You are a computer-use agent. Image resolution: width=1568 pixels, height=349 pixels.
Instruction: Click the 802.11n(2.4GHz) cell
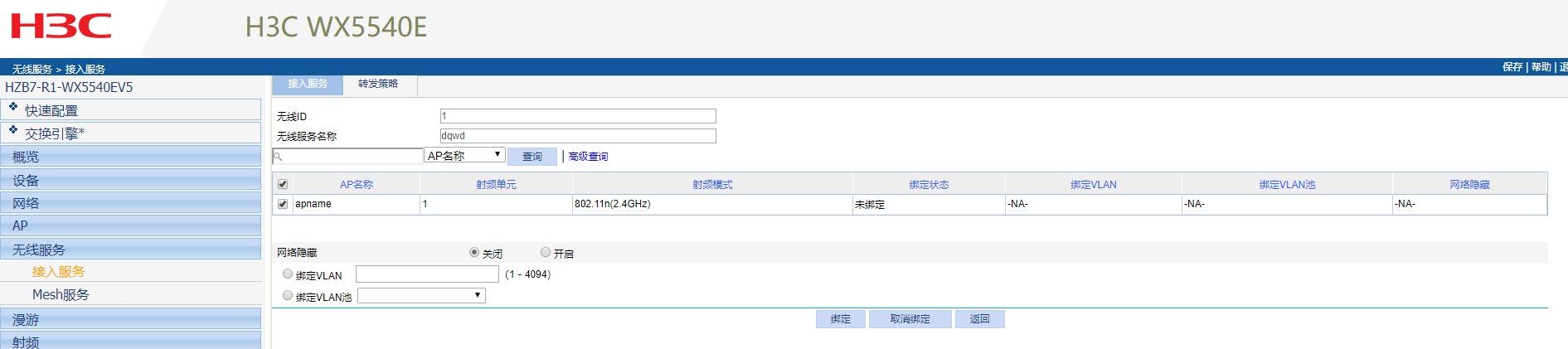(x=712, y=204)
